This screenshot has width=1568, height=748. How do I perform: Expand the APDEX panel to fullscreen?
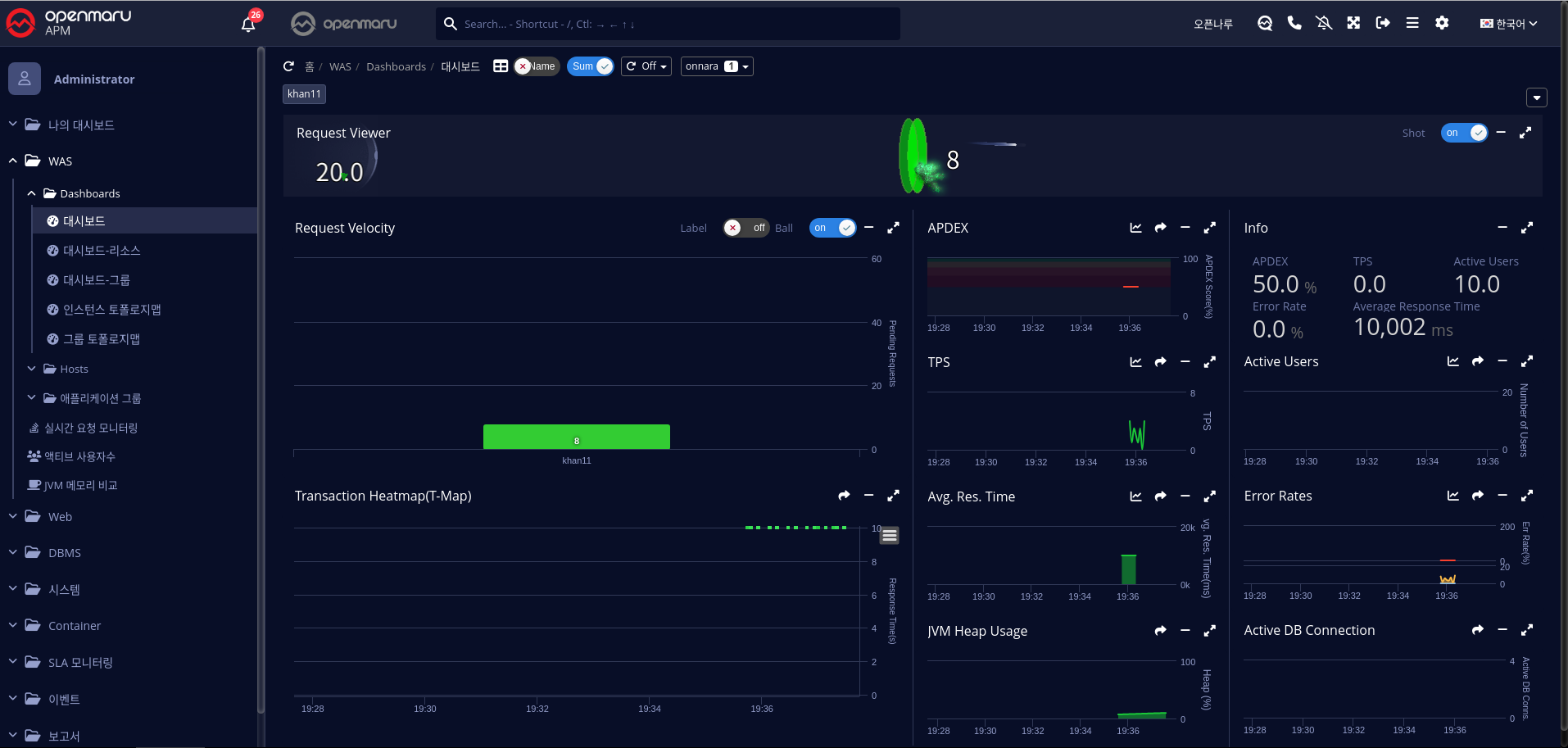(1209, 228)
